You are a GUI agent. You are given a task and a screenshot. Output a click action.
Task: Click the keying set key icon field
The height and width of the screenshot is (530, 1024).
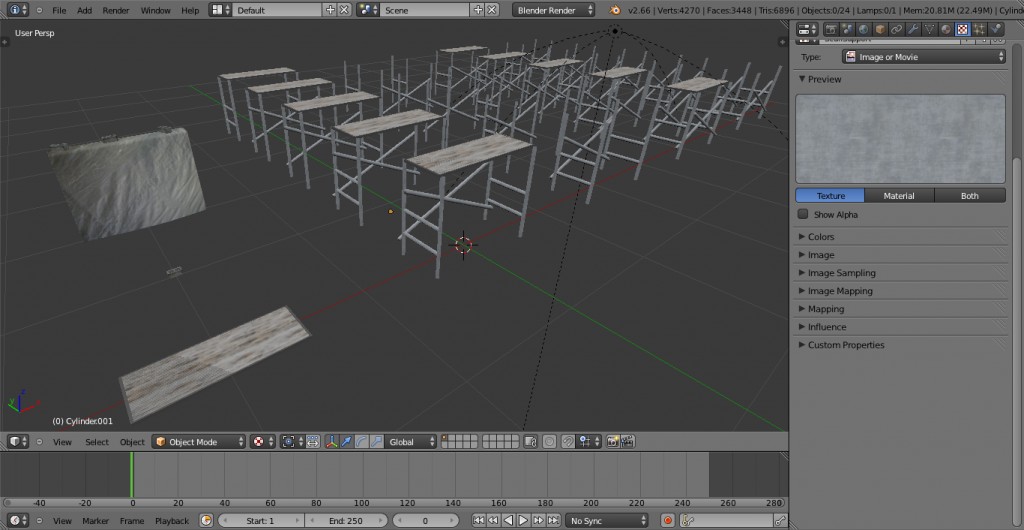[726, 520]
